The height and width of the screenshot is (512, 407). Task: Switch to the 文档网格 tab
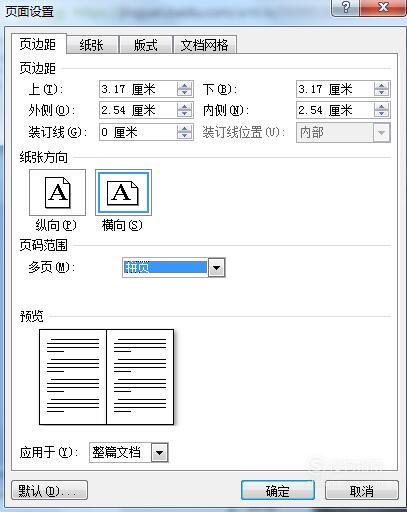(x=205, y=45)
